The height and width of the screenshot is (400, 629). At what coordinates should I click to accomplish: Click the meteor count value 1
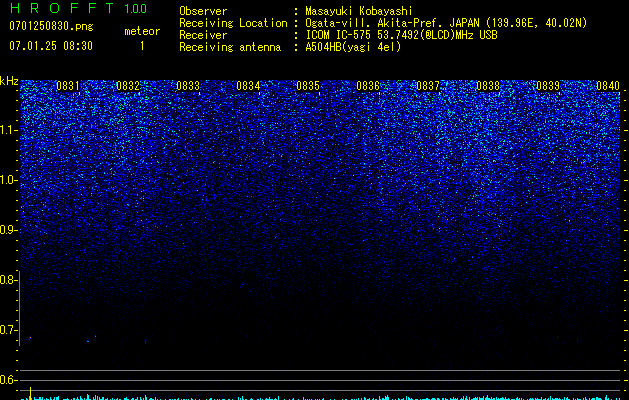tap(142, 46)
